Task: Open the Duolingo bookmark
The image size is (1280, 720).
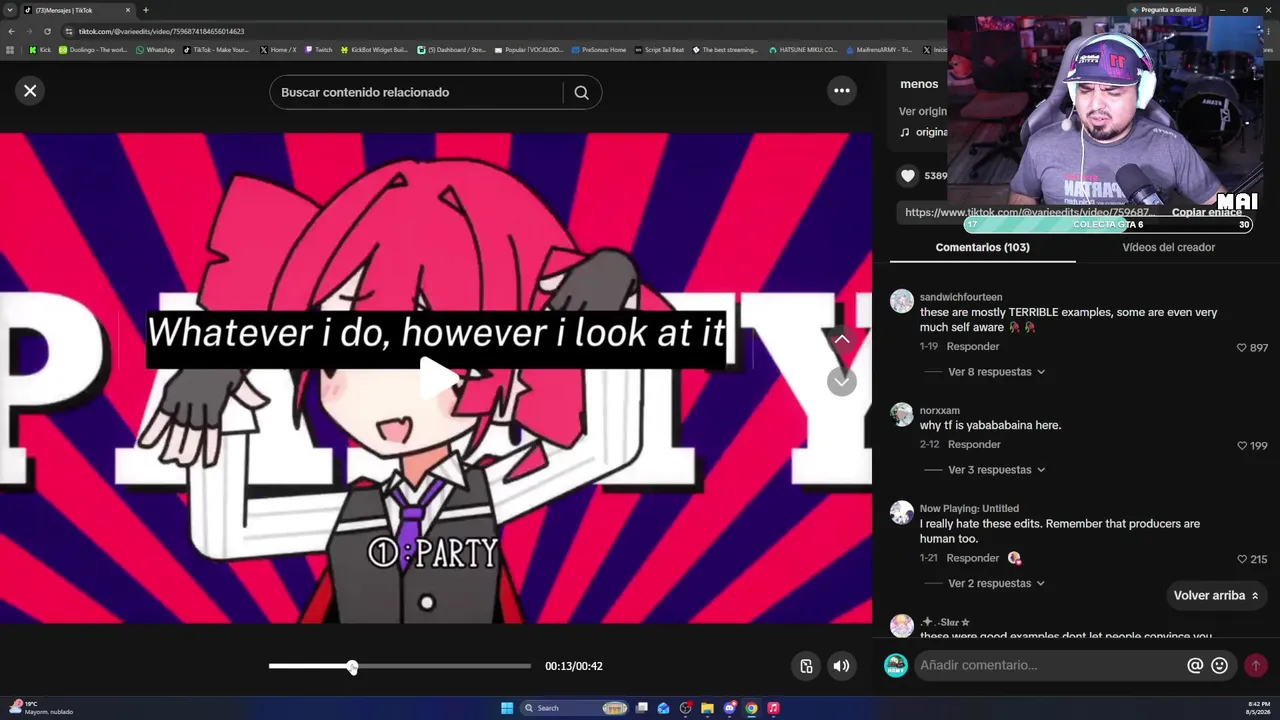Action: pyautogui.click(x=93, y=50)
